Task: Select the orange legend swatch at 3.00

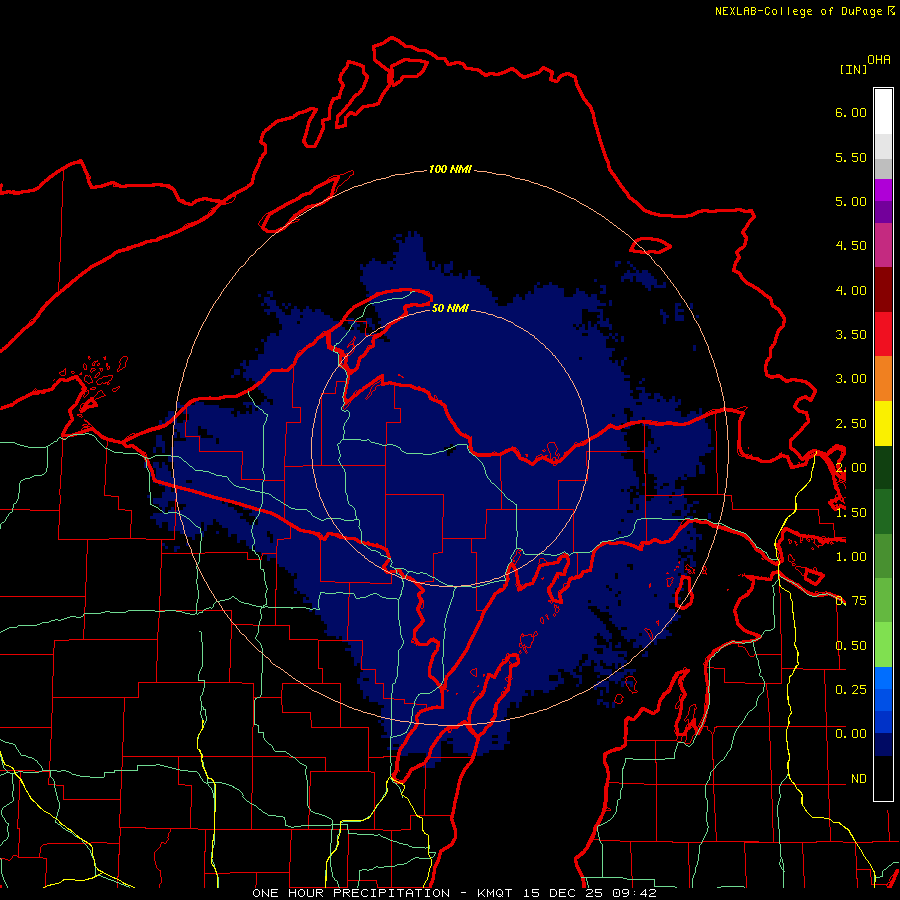Action: (883, 379)
